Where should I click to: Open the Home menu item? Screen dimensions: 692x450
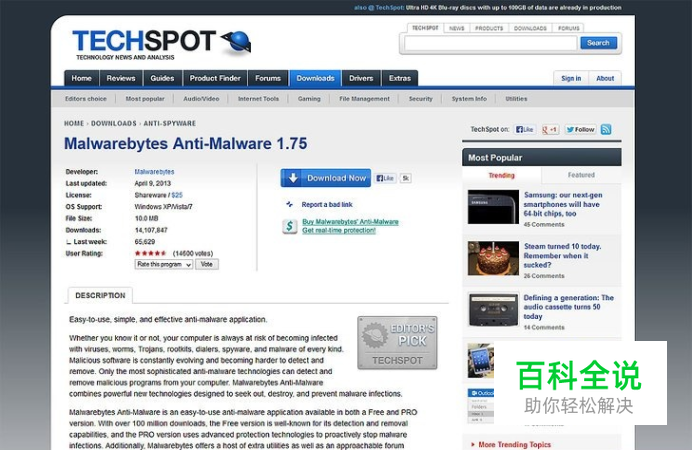tap(82, 78)
